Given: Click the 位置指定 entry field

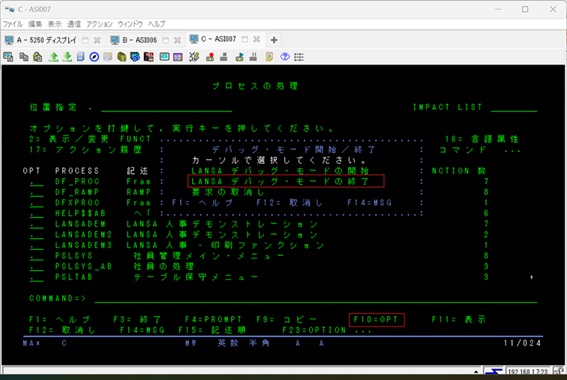Looking at the screenshot, I should 166,107.
